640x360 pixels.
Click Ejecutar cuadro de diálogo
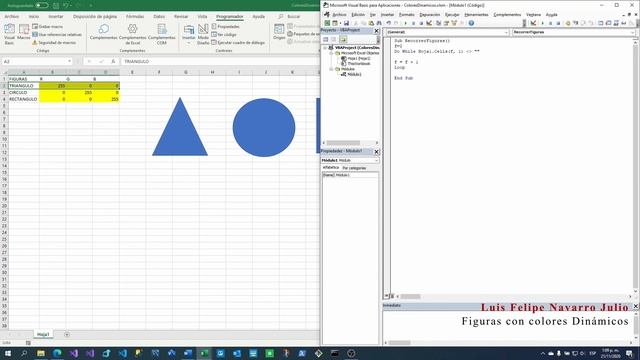click(x=238, y=42)
